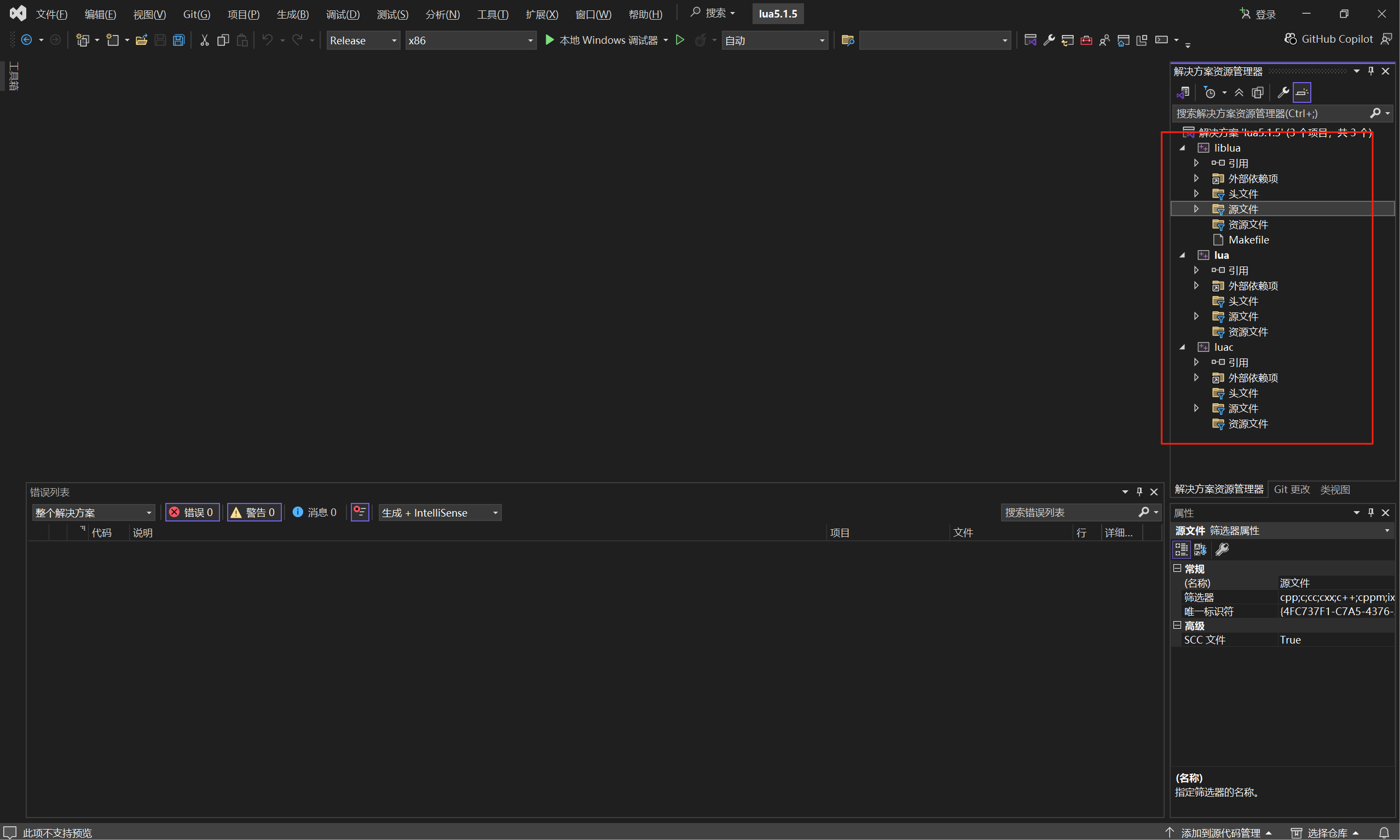
Task: Toggle the Errors 0 filter button
Action: (193, 512)
